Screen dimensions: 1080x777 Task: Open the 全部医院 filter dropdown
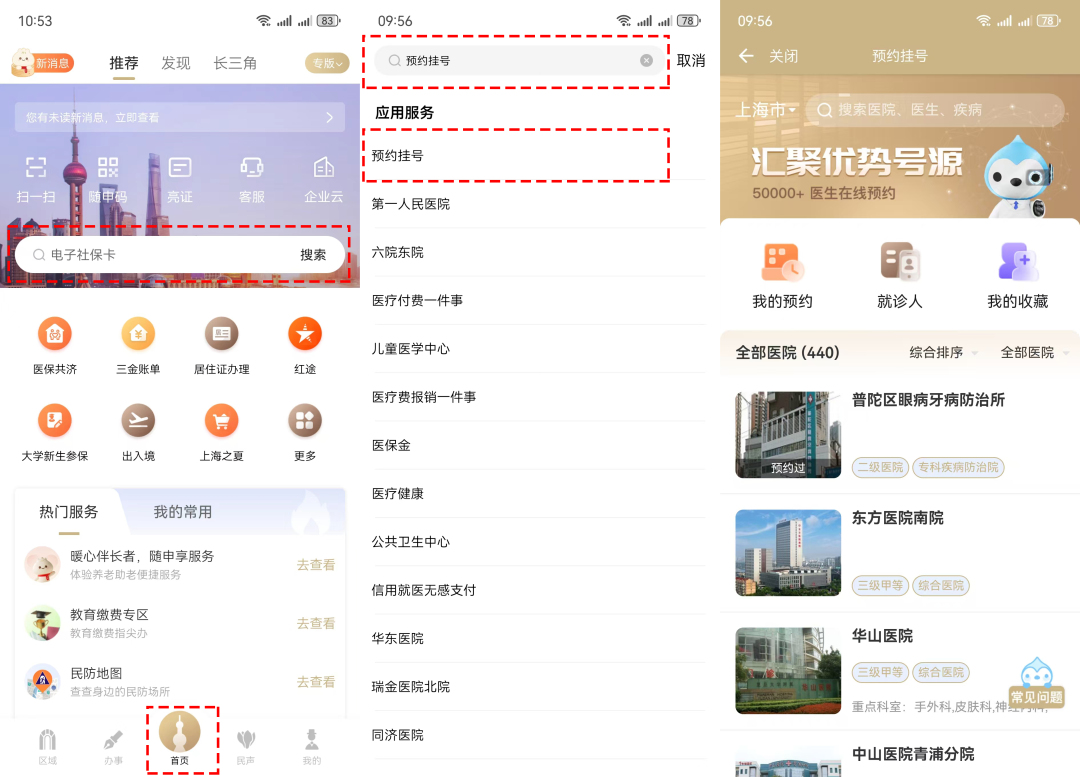click(x=1034, y=353)
